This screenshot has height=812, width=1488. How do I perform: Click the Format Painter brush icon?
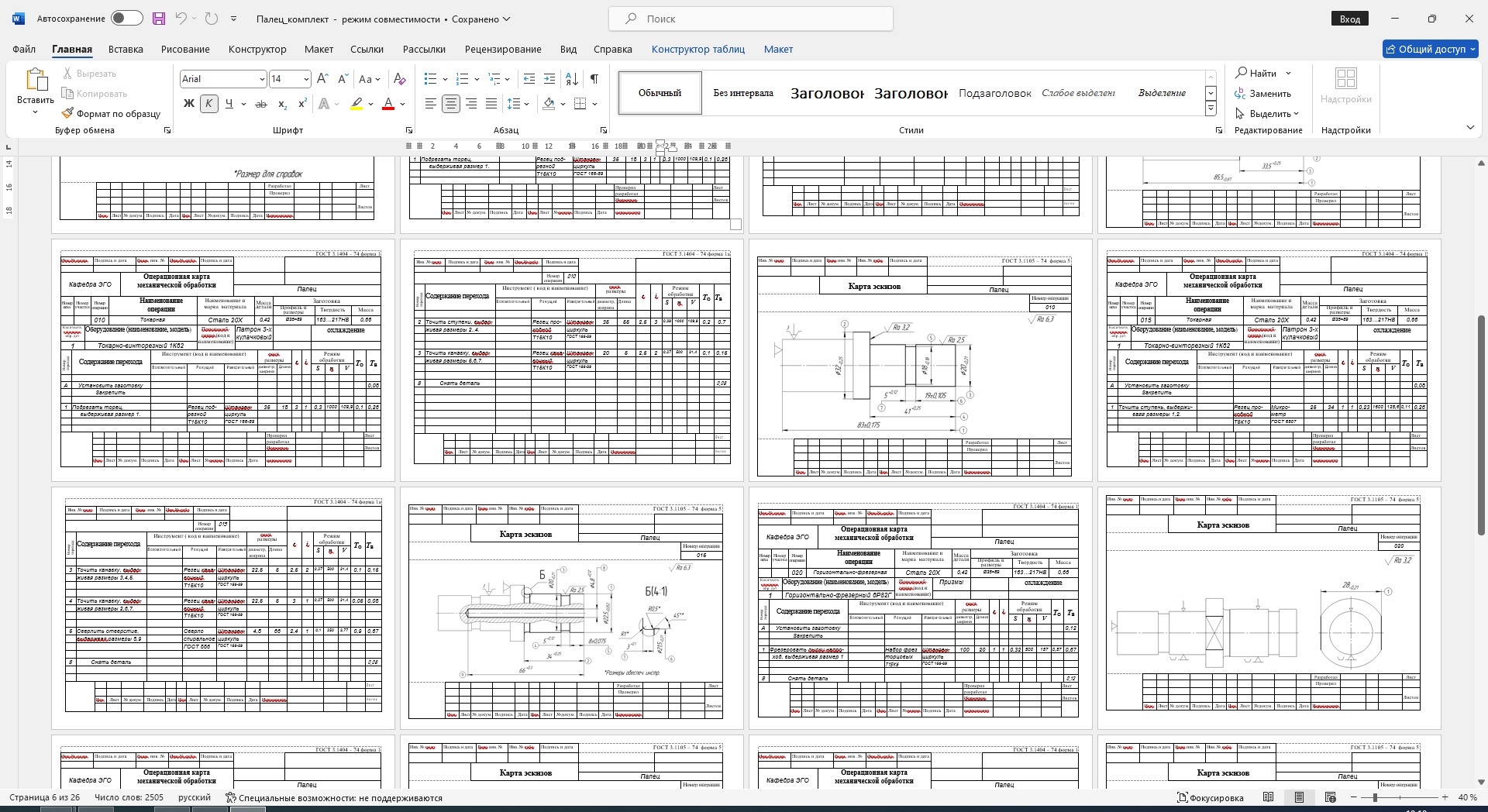coord(67,113)
